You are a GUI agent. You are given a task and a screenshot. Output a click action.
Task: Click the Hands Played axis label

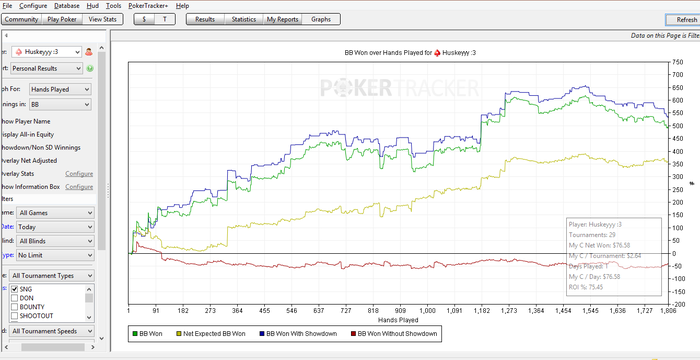(x=398, y=320)
